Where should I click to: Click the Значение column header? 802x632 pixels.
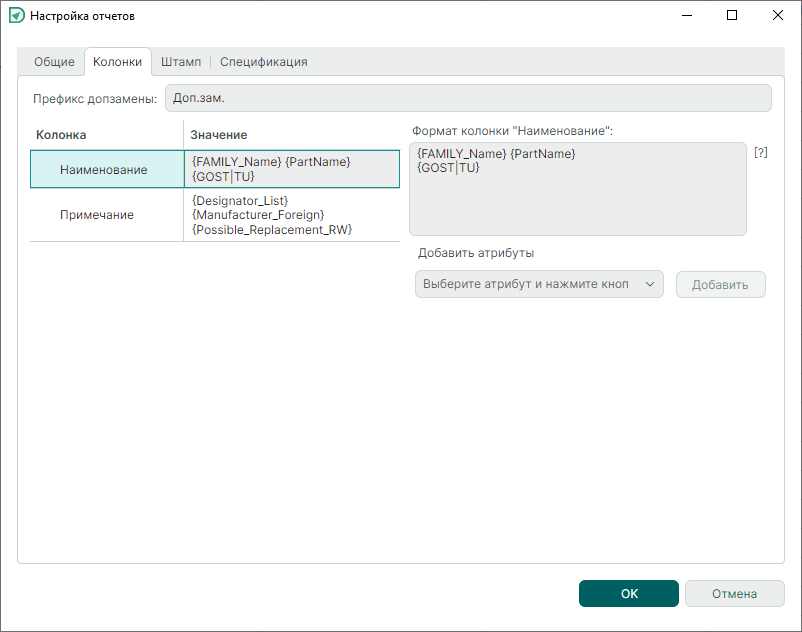click(219, 134)
